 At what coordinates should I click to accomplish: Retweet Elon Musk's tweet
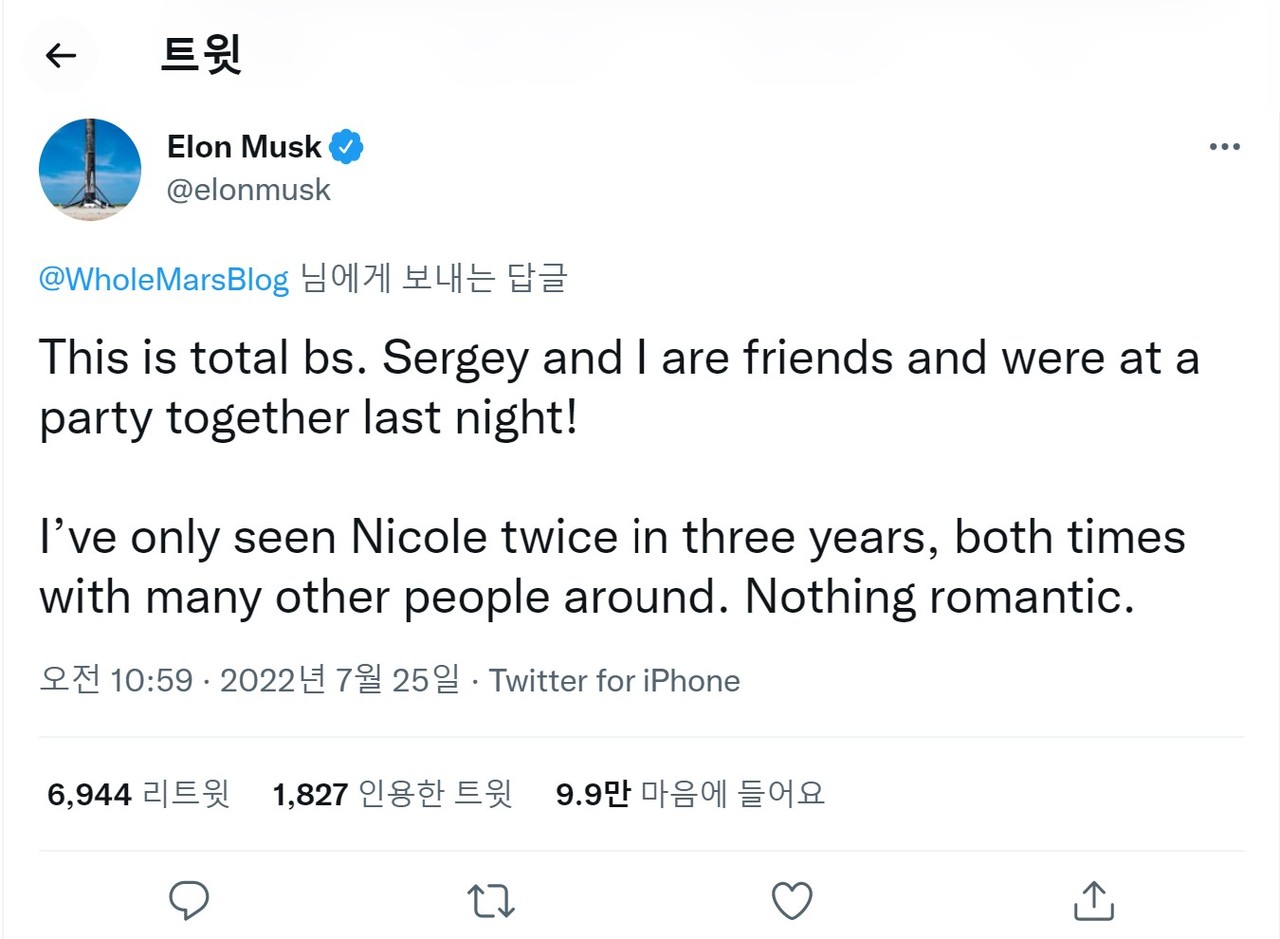(x=490, y=901)
